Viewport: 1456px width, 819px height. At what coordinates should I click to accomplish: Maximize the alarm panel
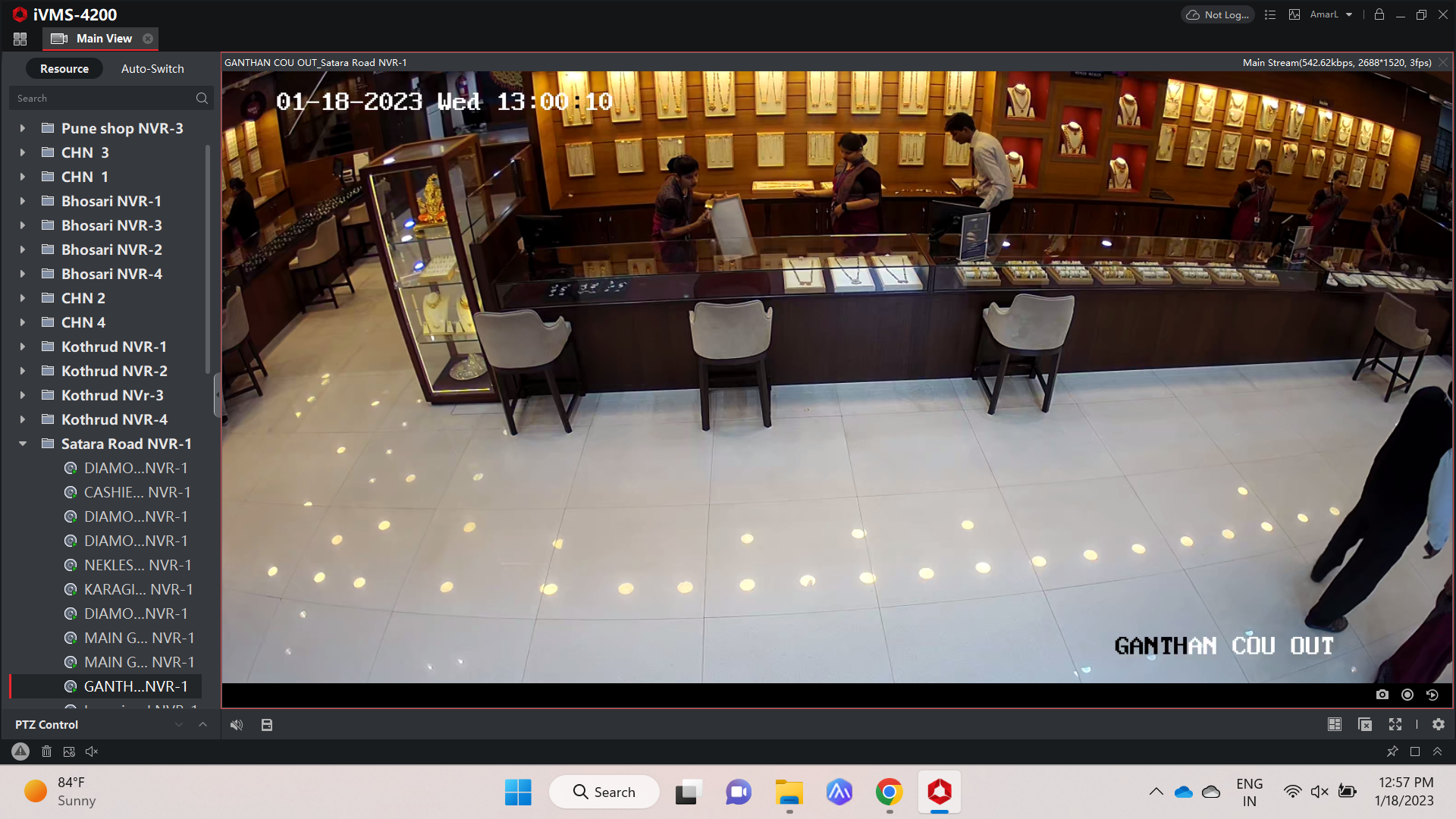[1415, 752]
